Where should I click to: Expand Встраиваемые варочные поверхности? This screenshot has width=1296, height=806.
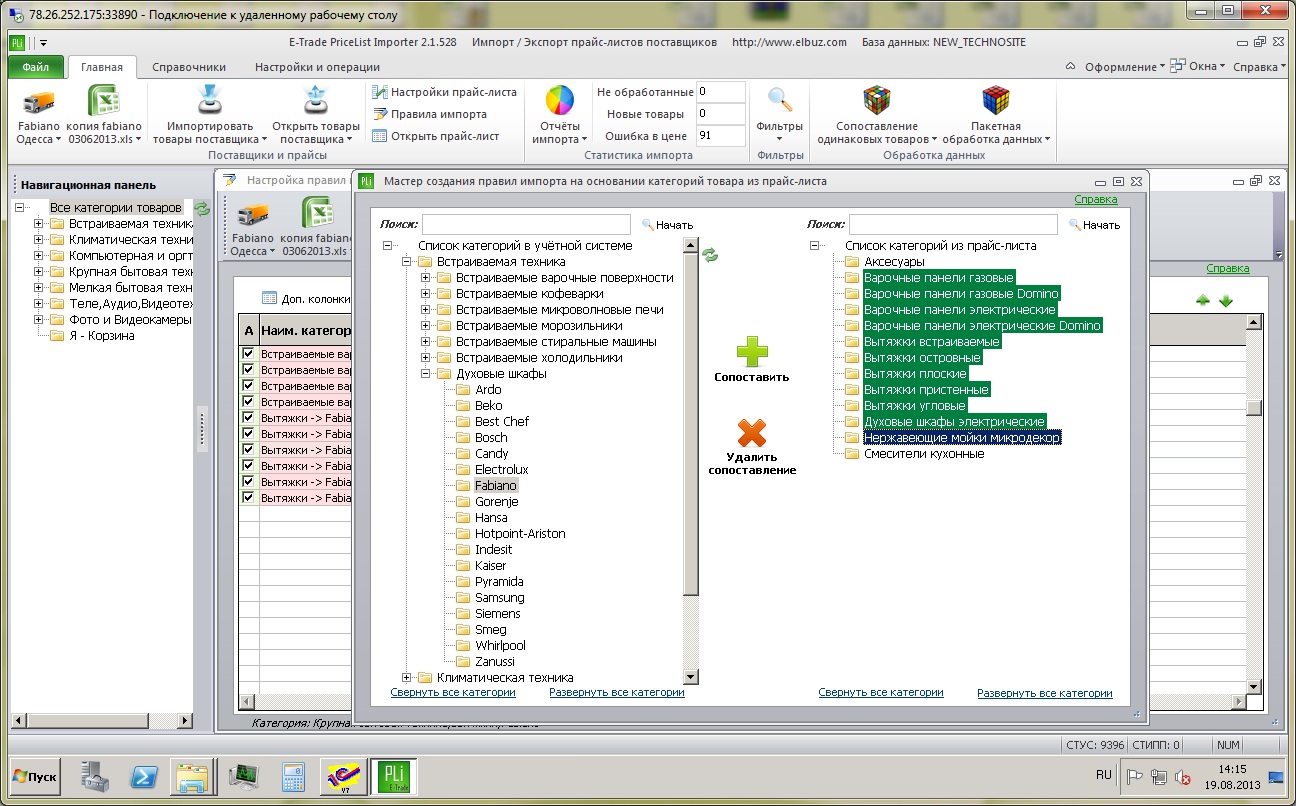click(426, 278)
